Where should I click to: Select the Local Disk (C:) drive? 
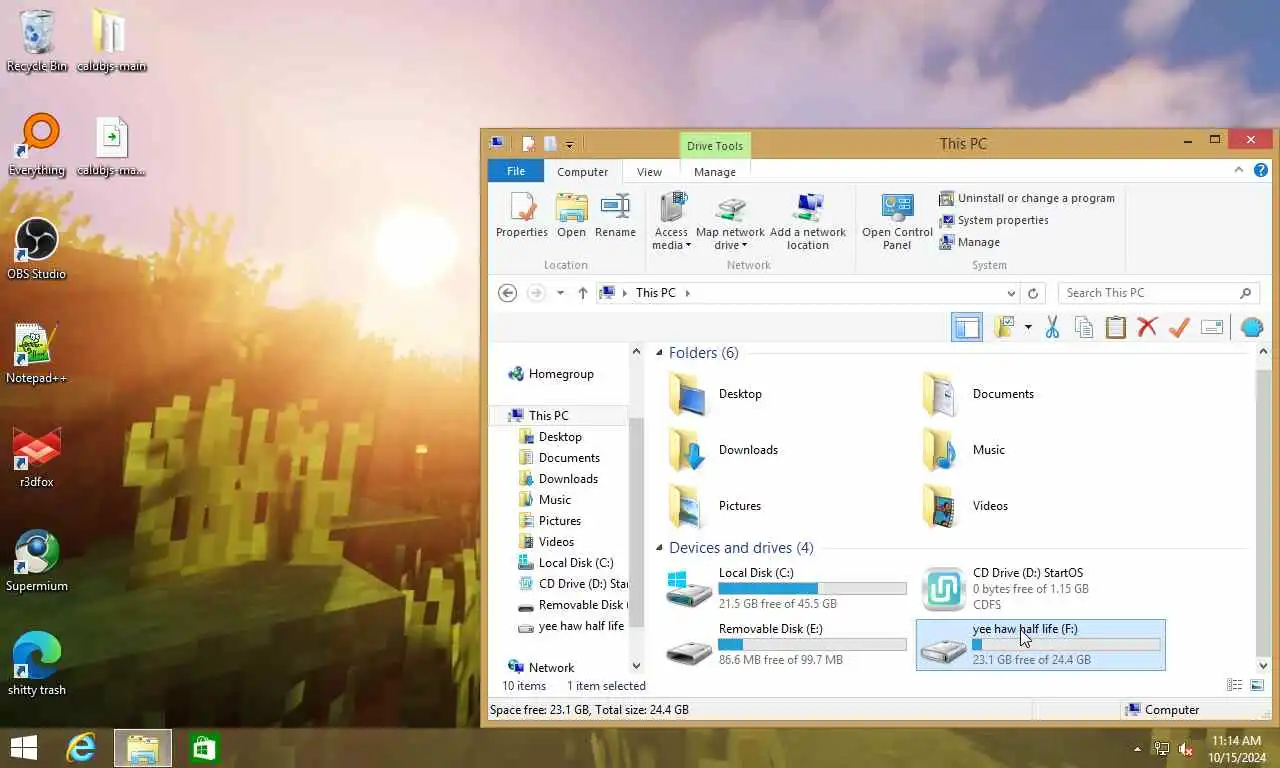786,589
